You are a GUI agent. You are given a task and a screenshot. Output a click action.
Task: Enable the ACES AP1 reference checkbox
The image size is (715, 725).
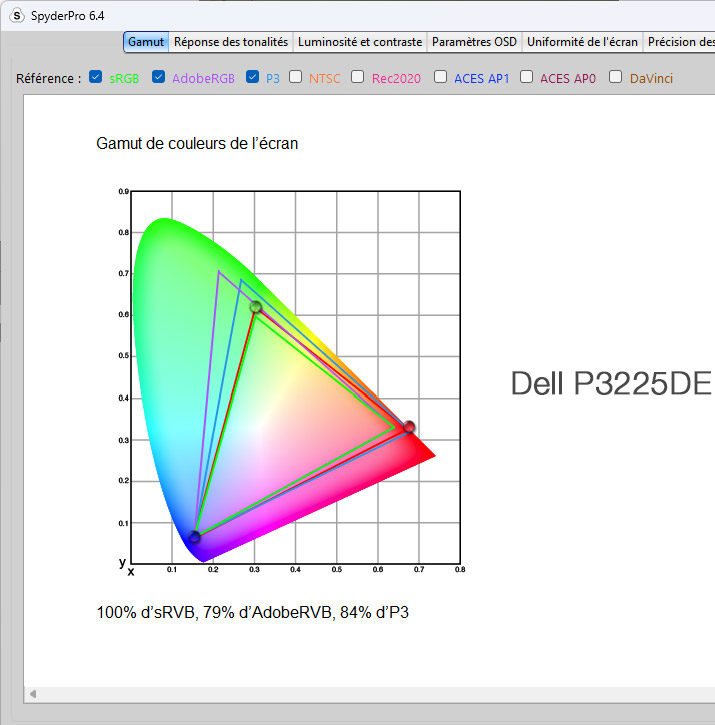pos(441,77)
